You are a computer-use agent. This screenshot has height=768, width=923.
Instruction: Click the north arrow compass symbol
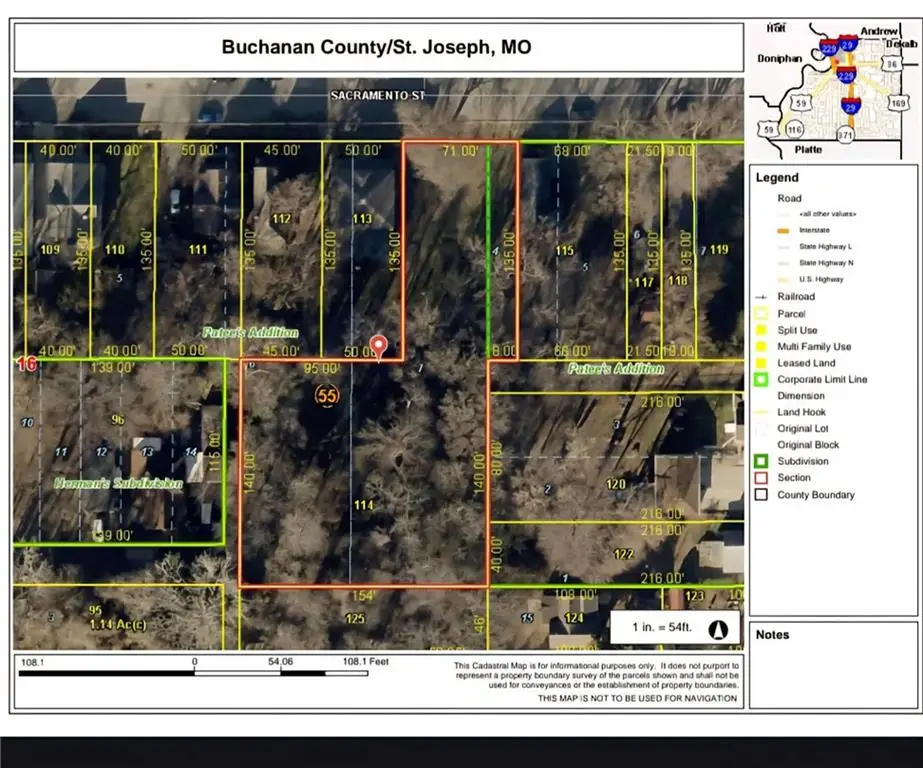click(x=716, y=630)
